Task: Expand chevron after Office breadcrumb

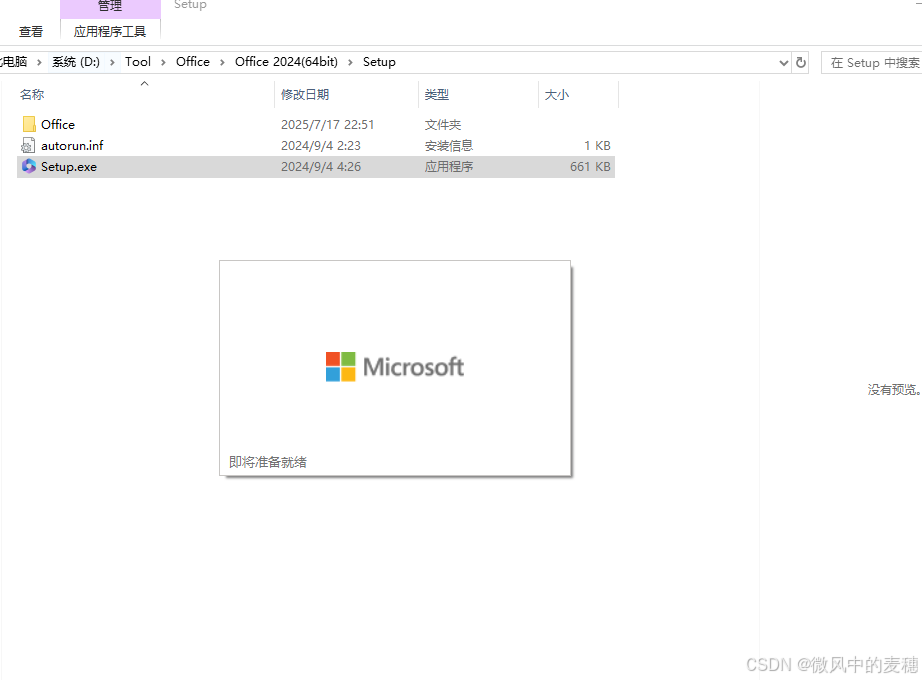Action: pyautogui.click(x=222, y=62)
